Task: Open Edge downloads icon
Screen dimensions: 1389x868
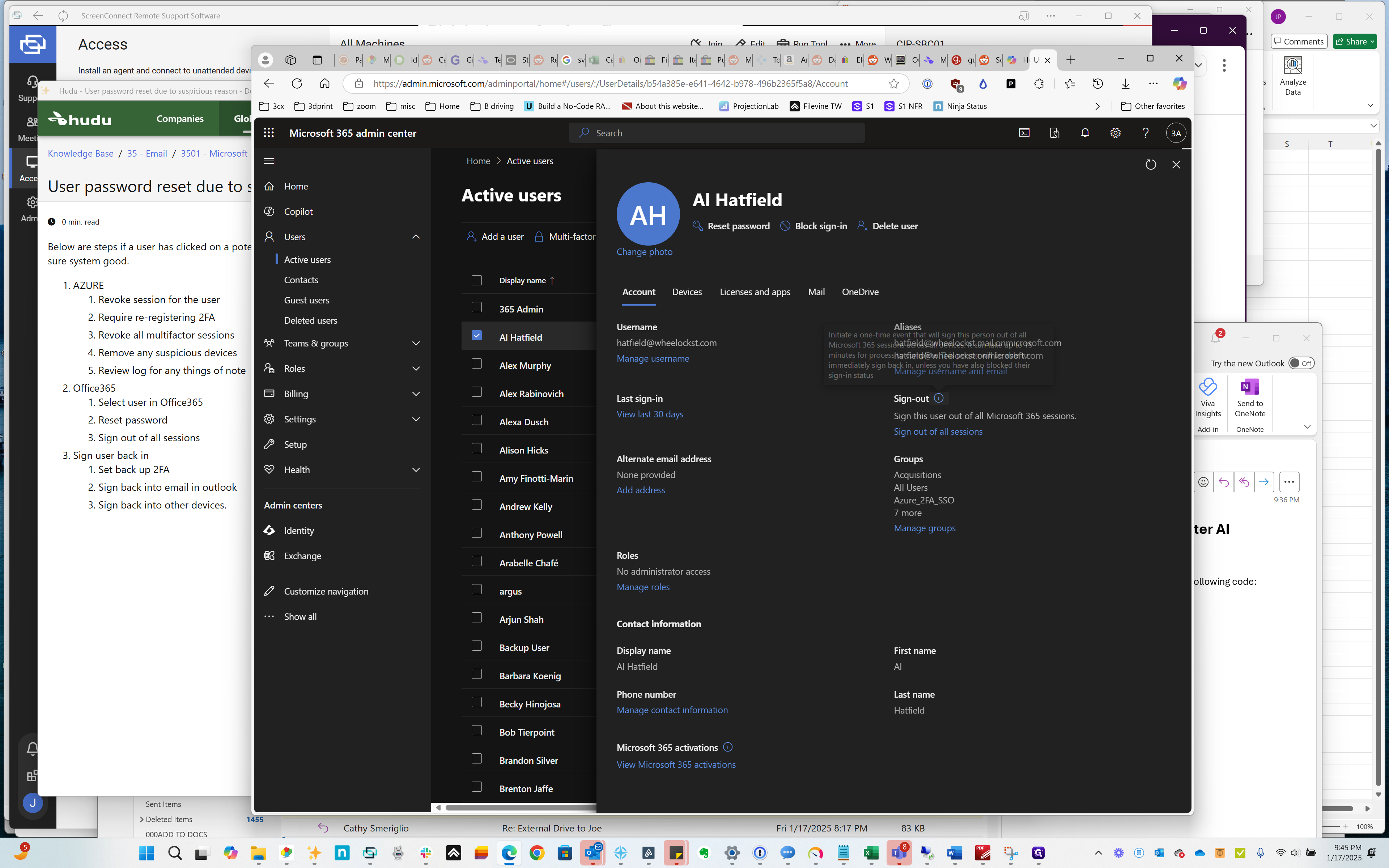Action: [x=1126, y=84]
